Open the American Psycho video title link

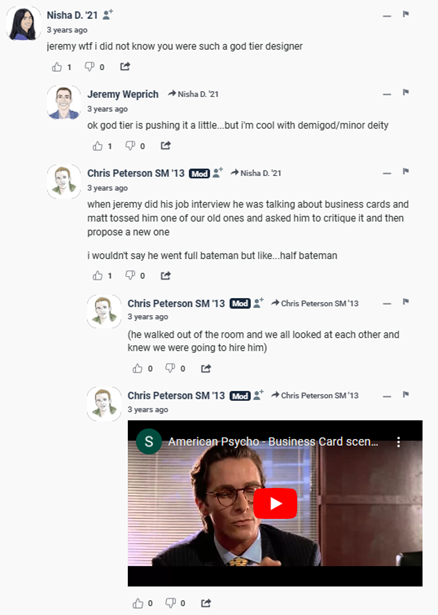coord(273,442)
